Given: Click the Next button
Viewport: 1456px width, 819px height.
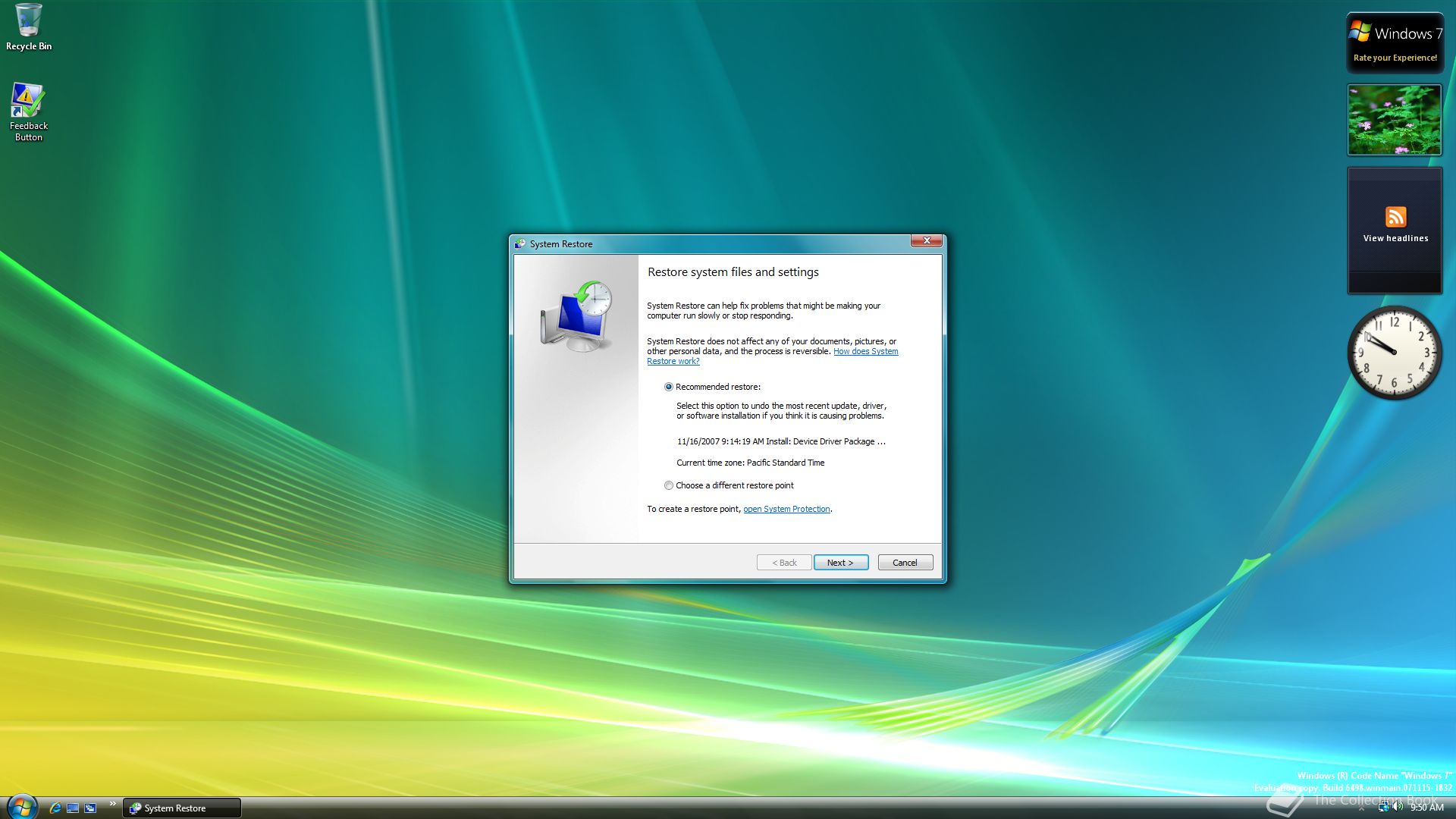Looking at the screenshot, I should pyautogui.click(x=840, y=563).
